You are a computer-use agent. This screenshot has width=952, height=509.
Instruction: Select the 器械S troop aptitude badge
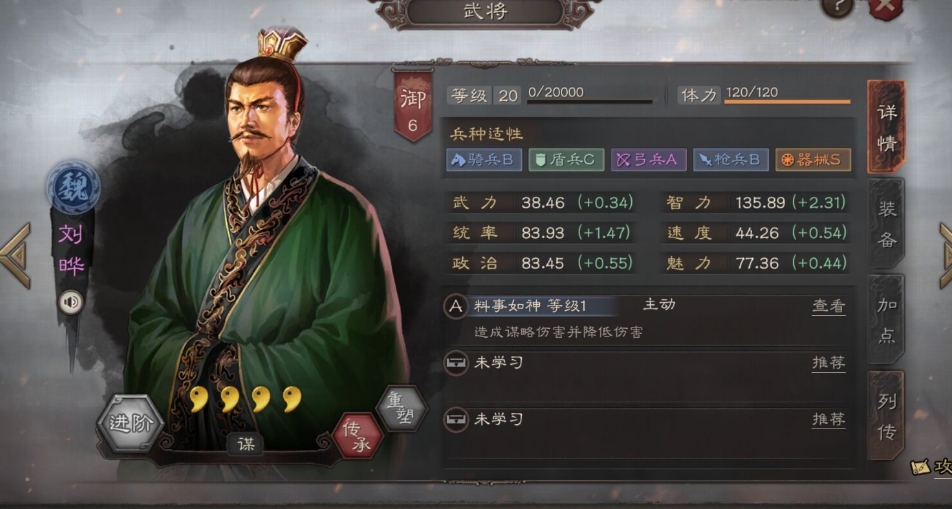tap(813, 160)
